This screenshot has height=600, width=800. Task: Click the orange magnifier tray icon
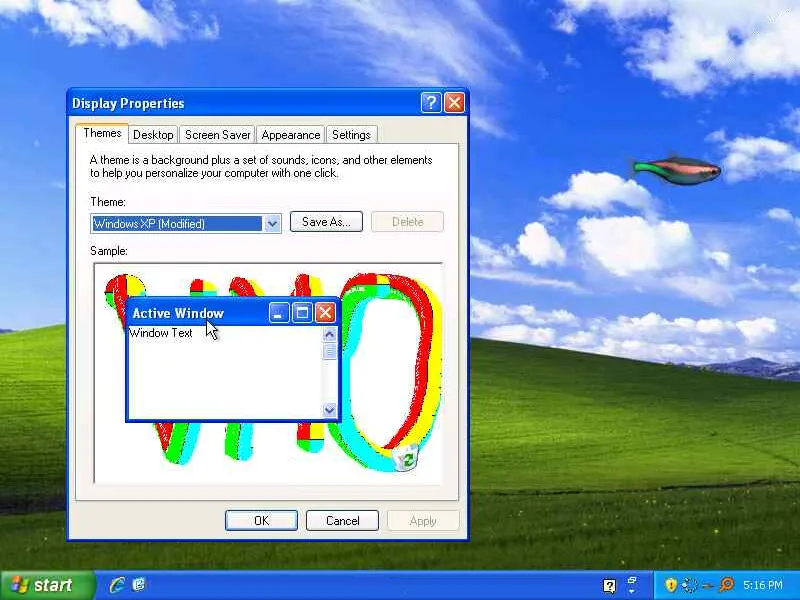point(727,584)
